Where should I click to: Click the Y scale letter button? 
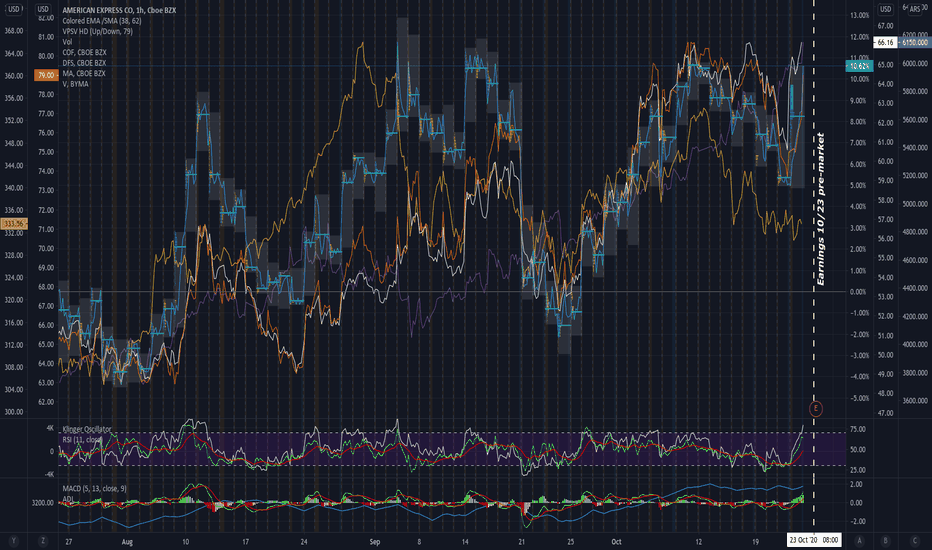[x=13, y=541]
